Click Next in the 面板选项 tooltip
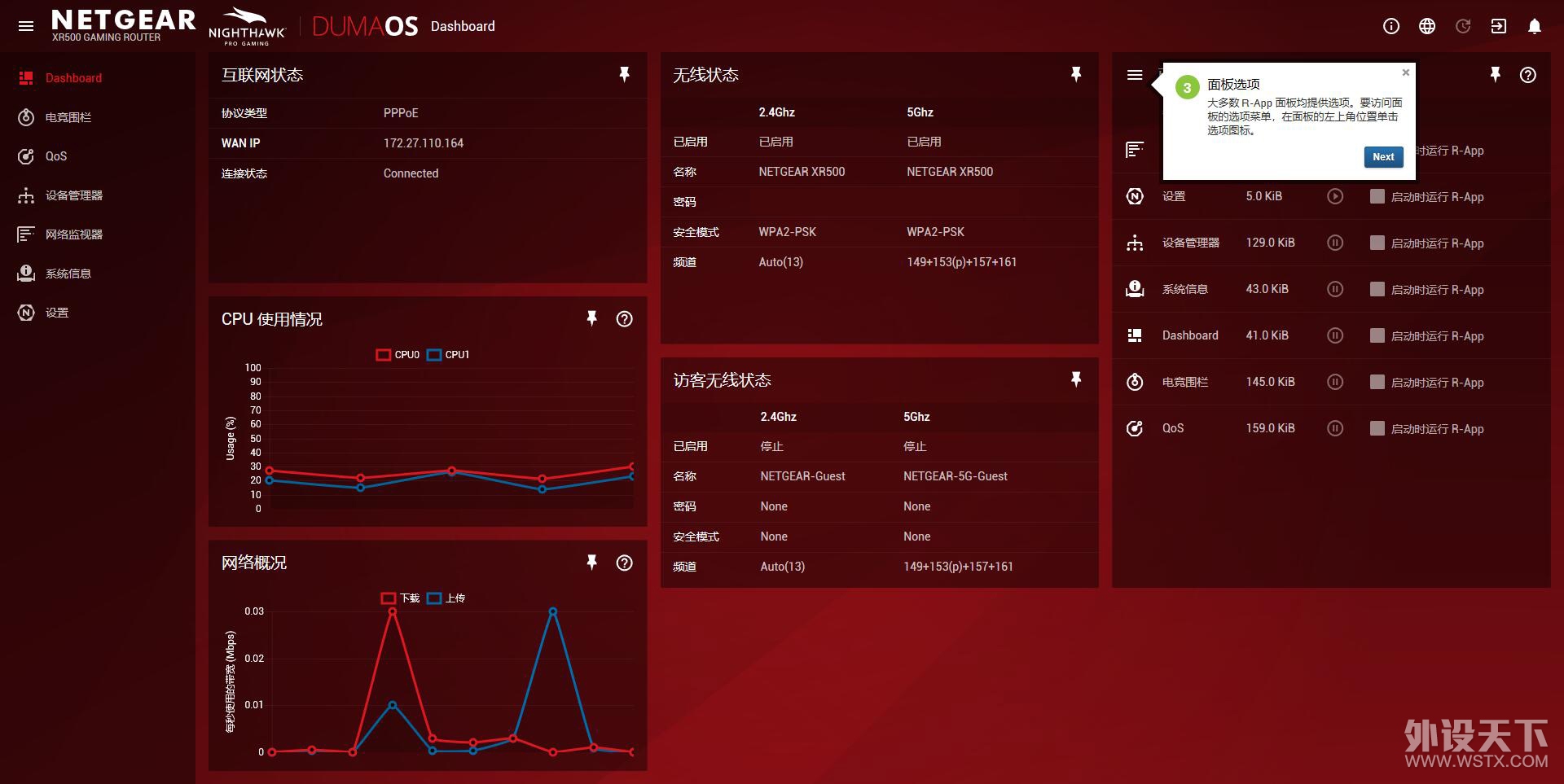 tap(1383, 157)
